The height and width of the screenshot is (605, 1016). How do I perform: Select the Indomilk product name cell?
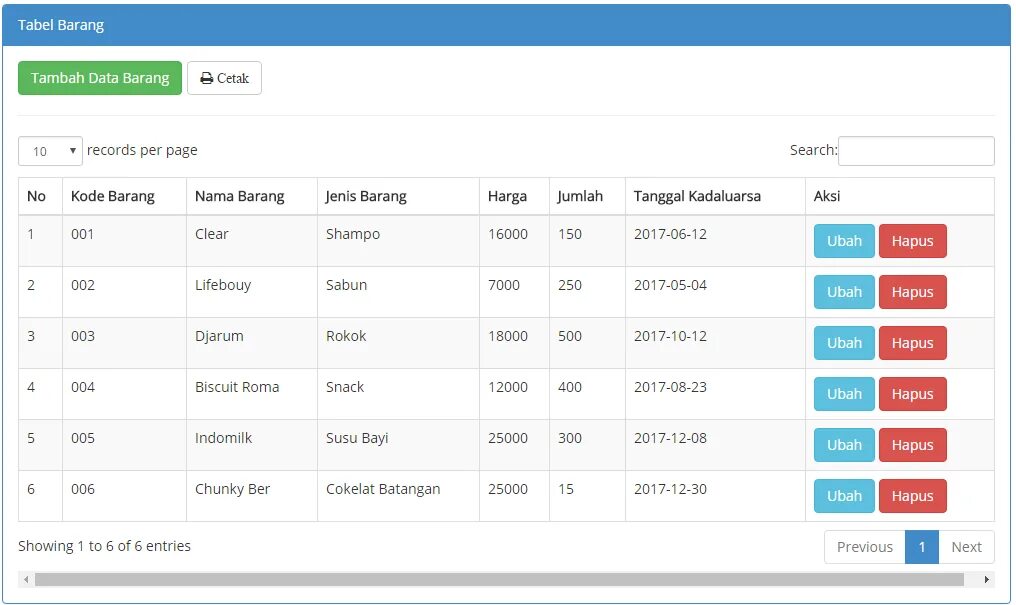252,445
